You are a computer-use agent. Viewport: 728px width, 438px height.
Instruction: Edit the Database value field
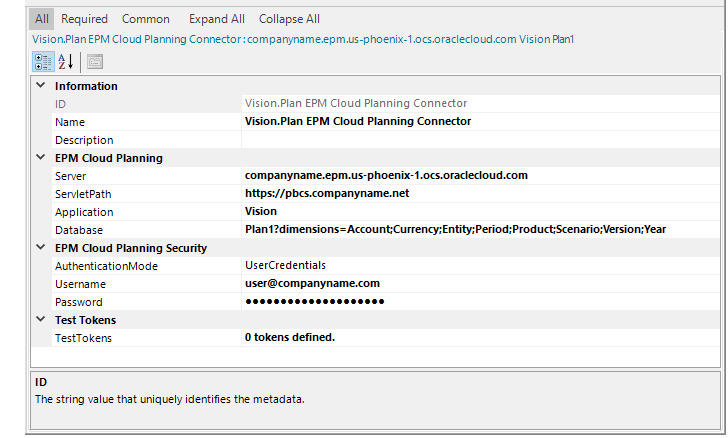[481, 230]
